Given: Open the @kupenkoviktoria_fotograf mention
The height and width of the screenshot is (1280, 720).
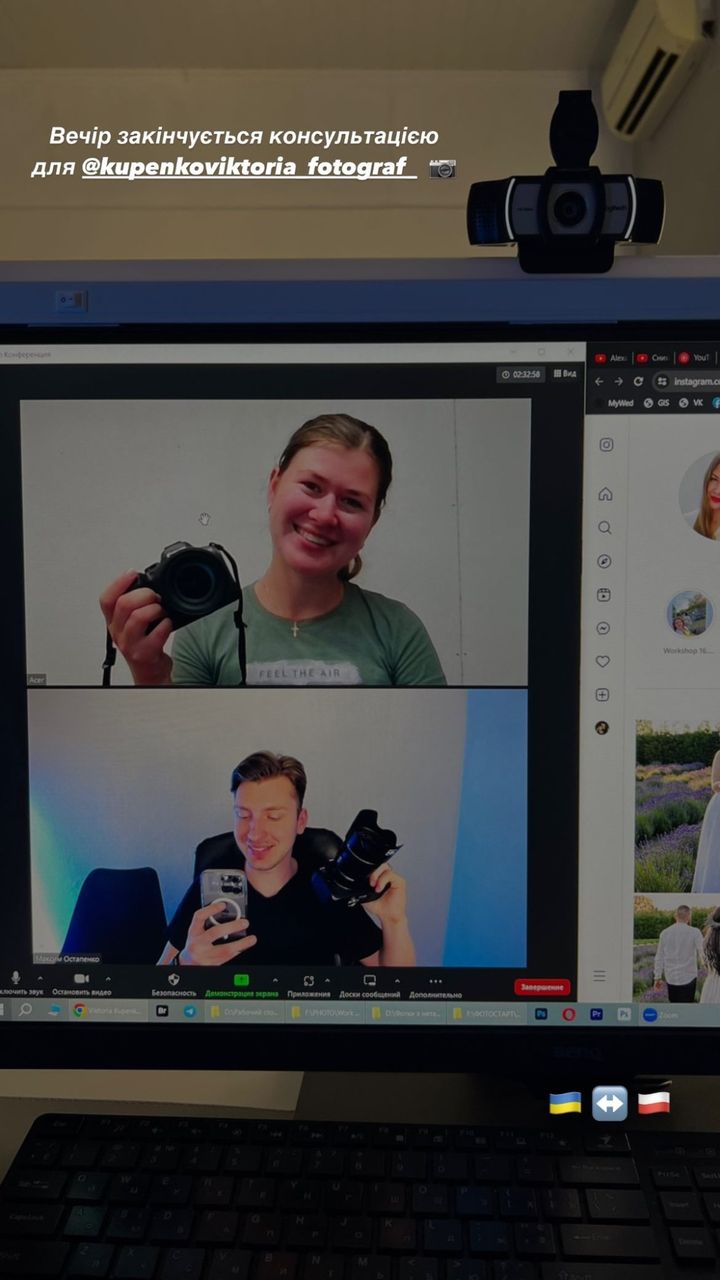Looking at the screenshot, I should [x=249, y=168].
